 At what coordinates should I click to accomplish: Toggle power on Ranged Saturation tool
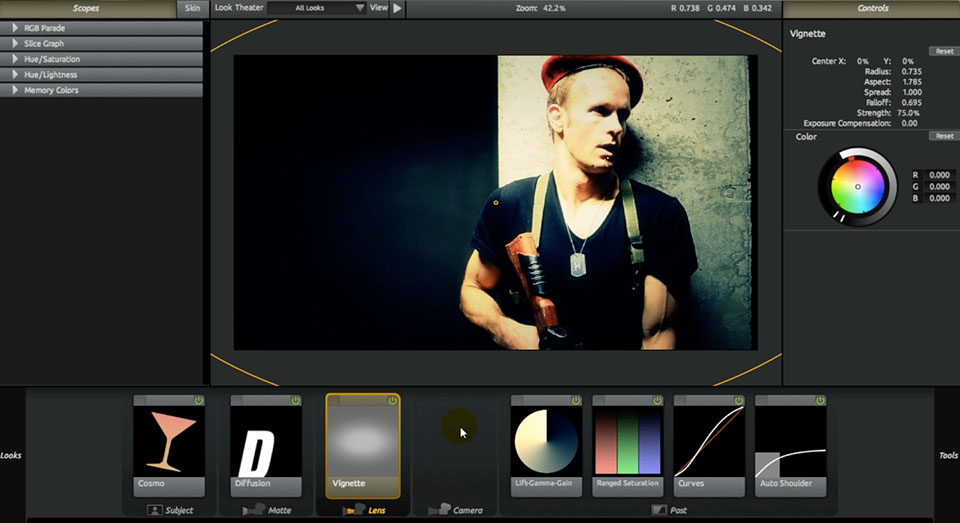658,401
